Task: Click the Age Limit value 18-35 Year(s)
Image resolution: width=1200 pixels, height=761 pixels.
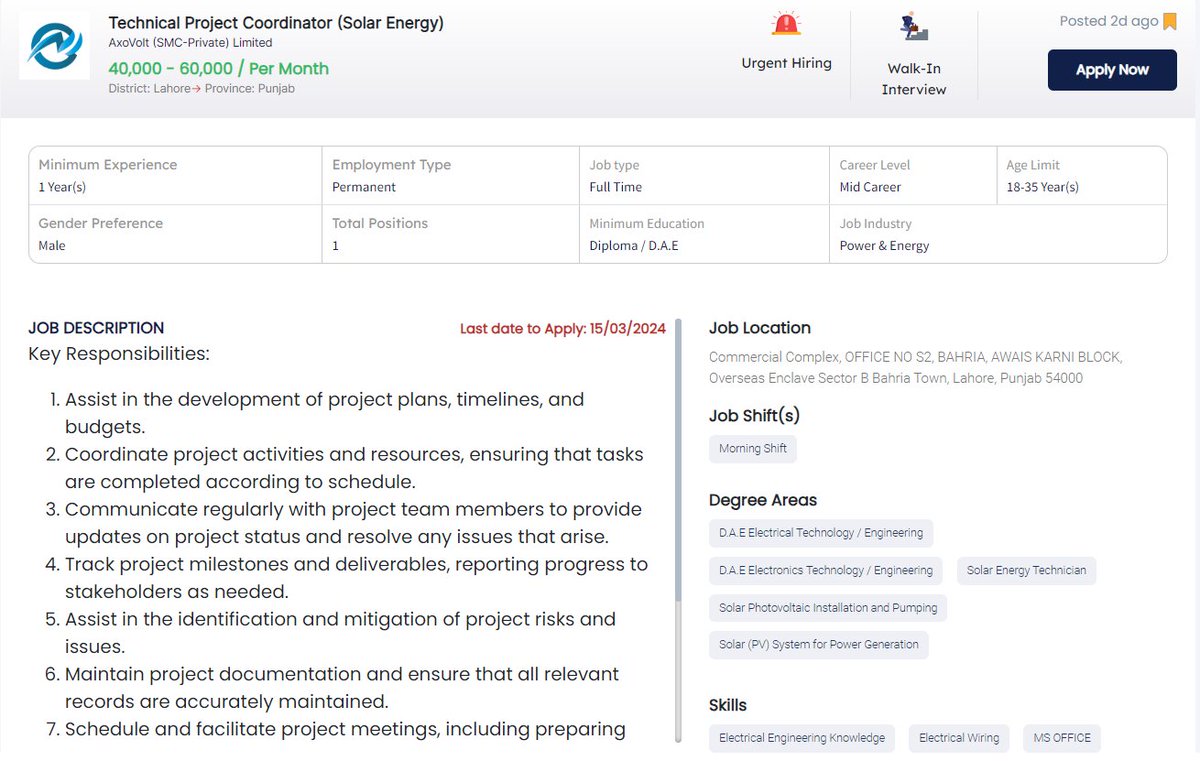Action: pyautogui.click(x=1042, y=187)
